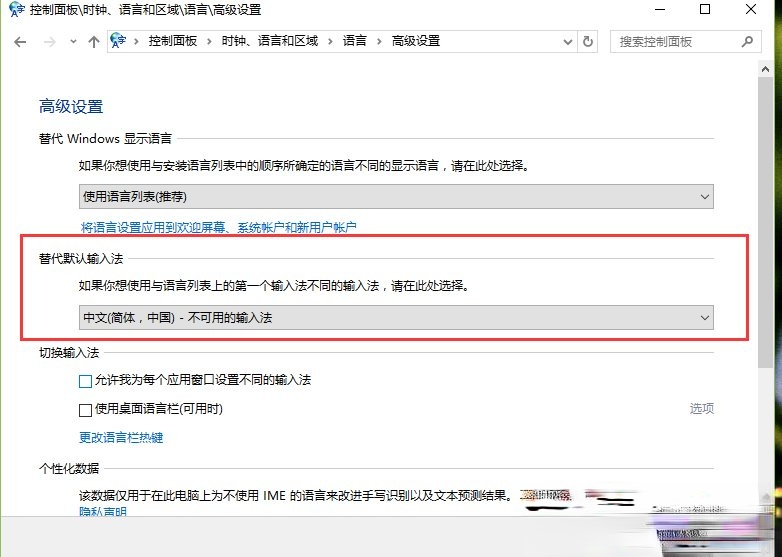Click the control panel icon in address bar
The height and width of the screenshot is (557, 782).
coord(118,40)
